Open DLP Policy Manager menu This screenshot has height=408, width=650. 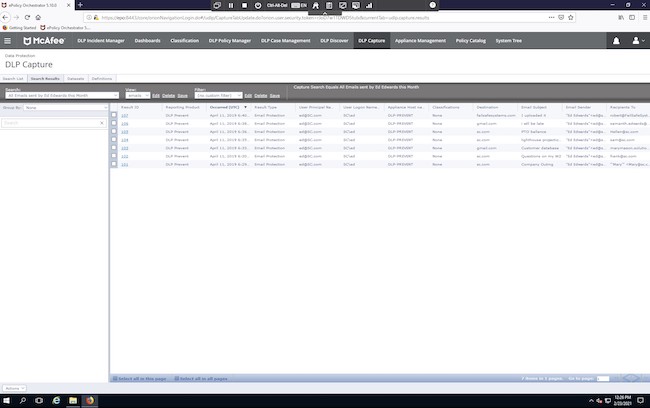click(x=230, y=41)
